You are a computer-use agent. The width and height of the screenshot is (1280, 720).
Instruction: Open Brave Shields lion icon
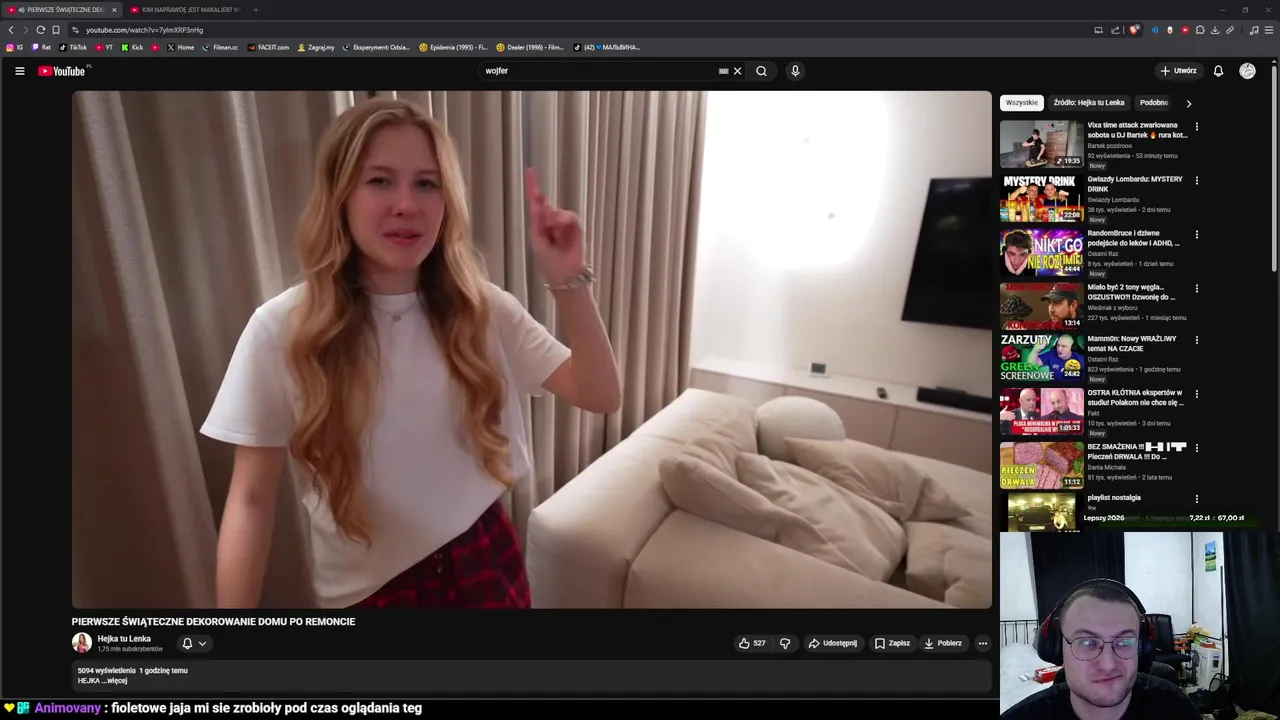coord(1133,30)
